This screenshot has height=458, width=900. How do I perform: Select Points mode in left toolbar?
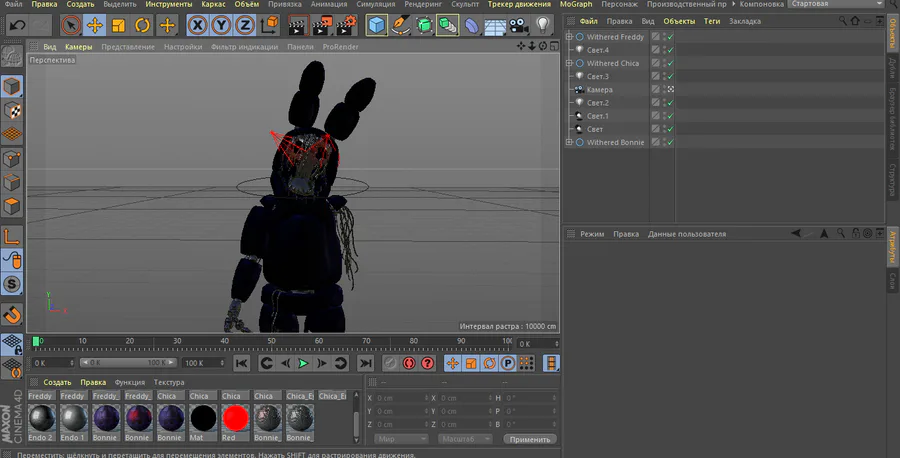tap(12, 158)
